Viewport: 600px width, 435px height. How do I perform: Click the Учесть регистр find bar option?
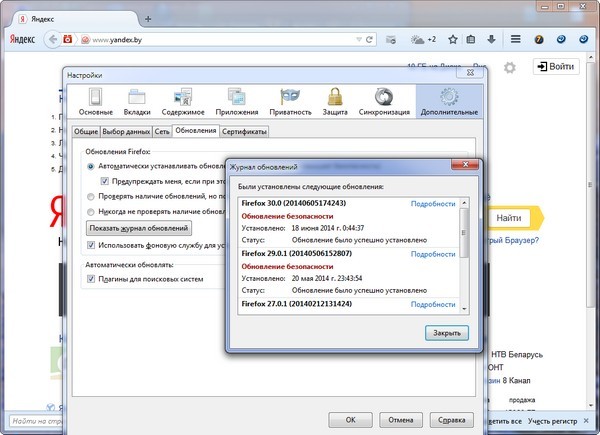coord(552,421)
